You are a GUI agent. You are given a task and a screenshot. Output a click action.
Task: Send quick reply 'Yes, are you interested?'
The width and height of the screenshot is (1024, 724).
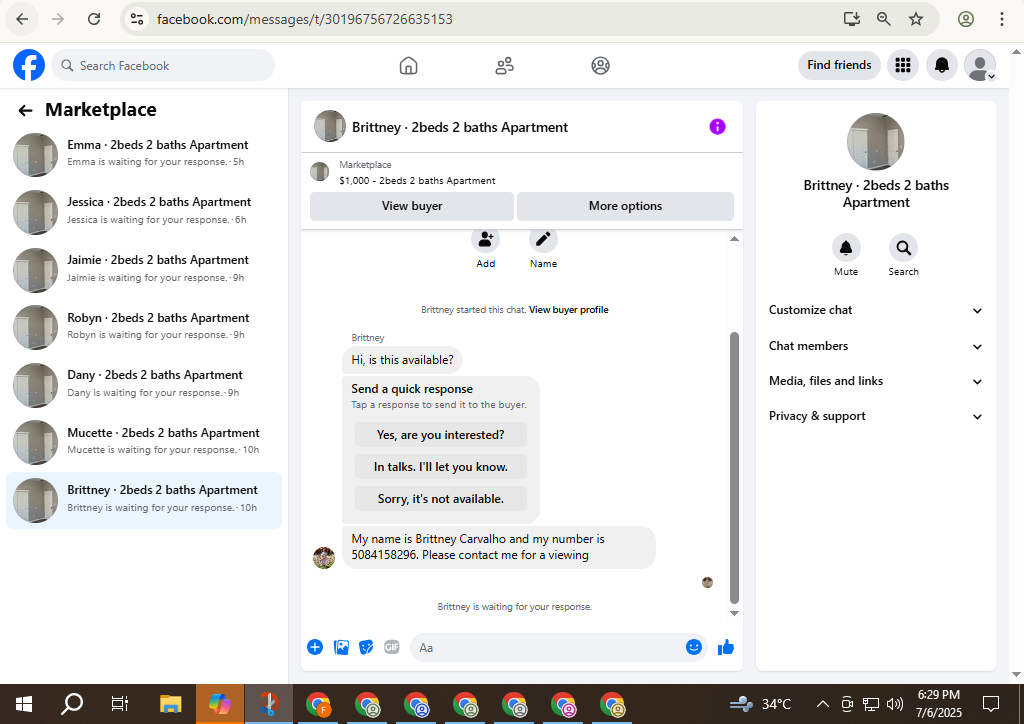pos(441,435)
